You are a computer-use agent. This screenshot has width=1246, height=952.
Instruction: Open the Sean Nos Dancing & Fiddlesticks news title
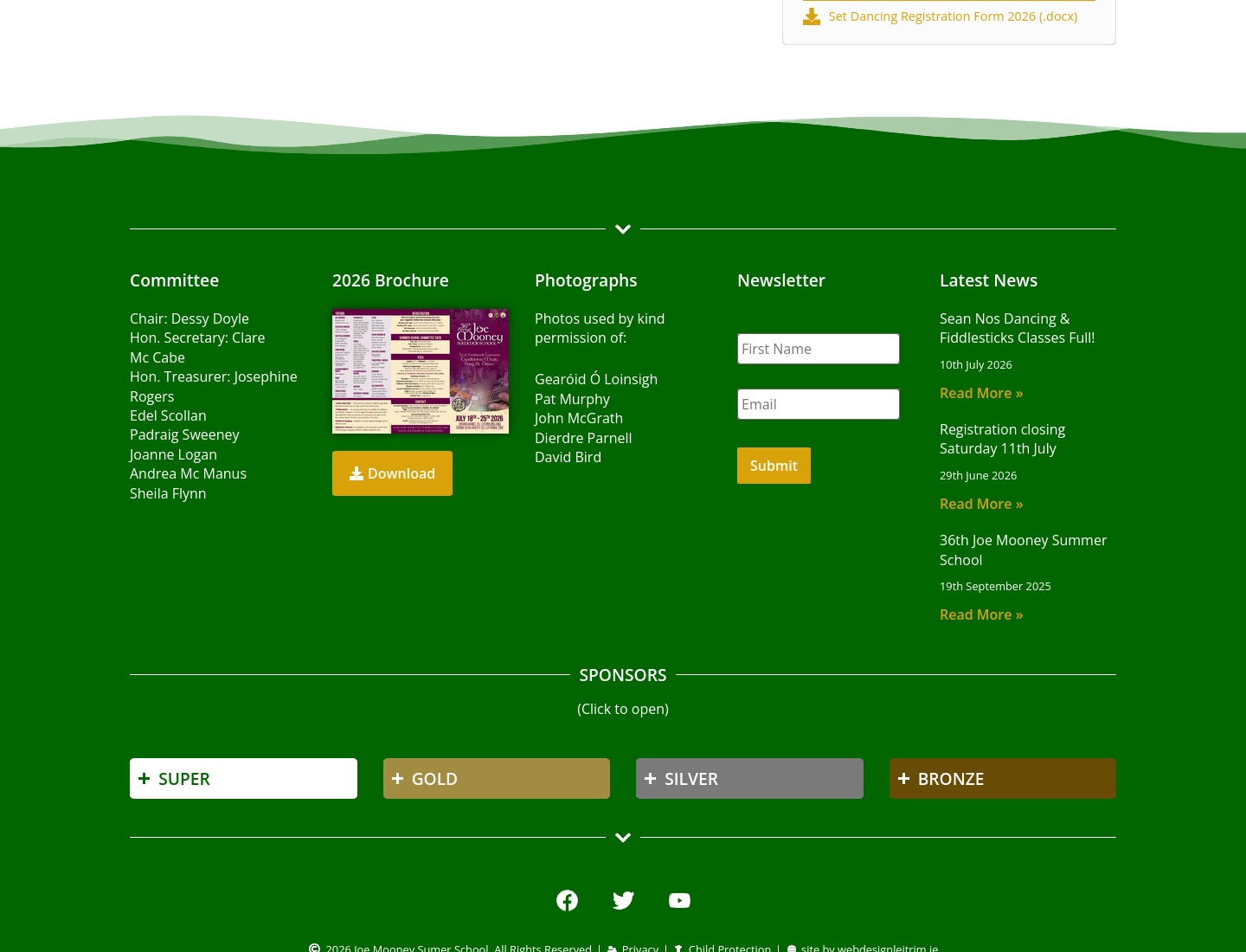point(1018,328)
